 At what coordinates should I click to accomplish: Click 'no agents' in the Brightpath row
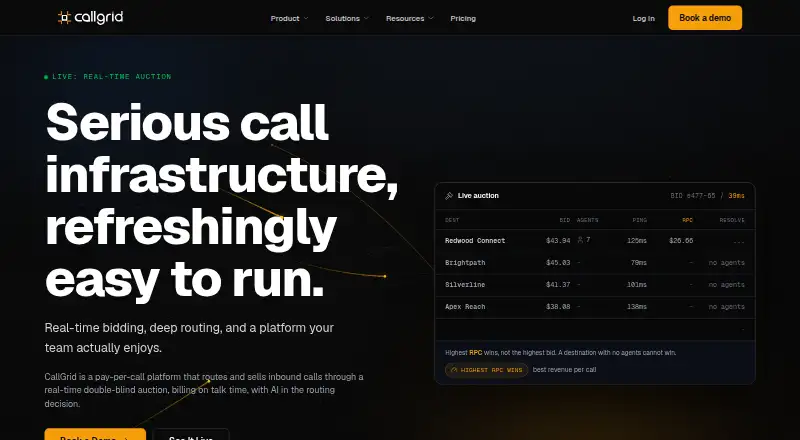pyautogui.click(x=727, y=263)
